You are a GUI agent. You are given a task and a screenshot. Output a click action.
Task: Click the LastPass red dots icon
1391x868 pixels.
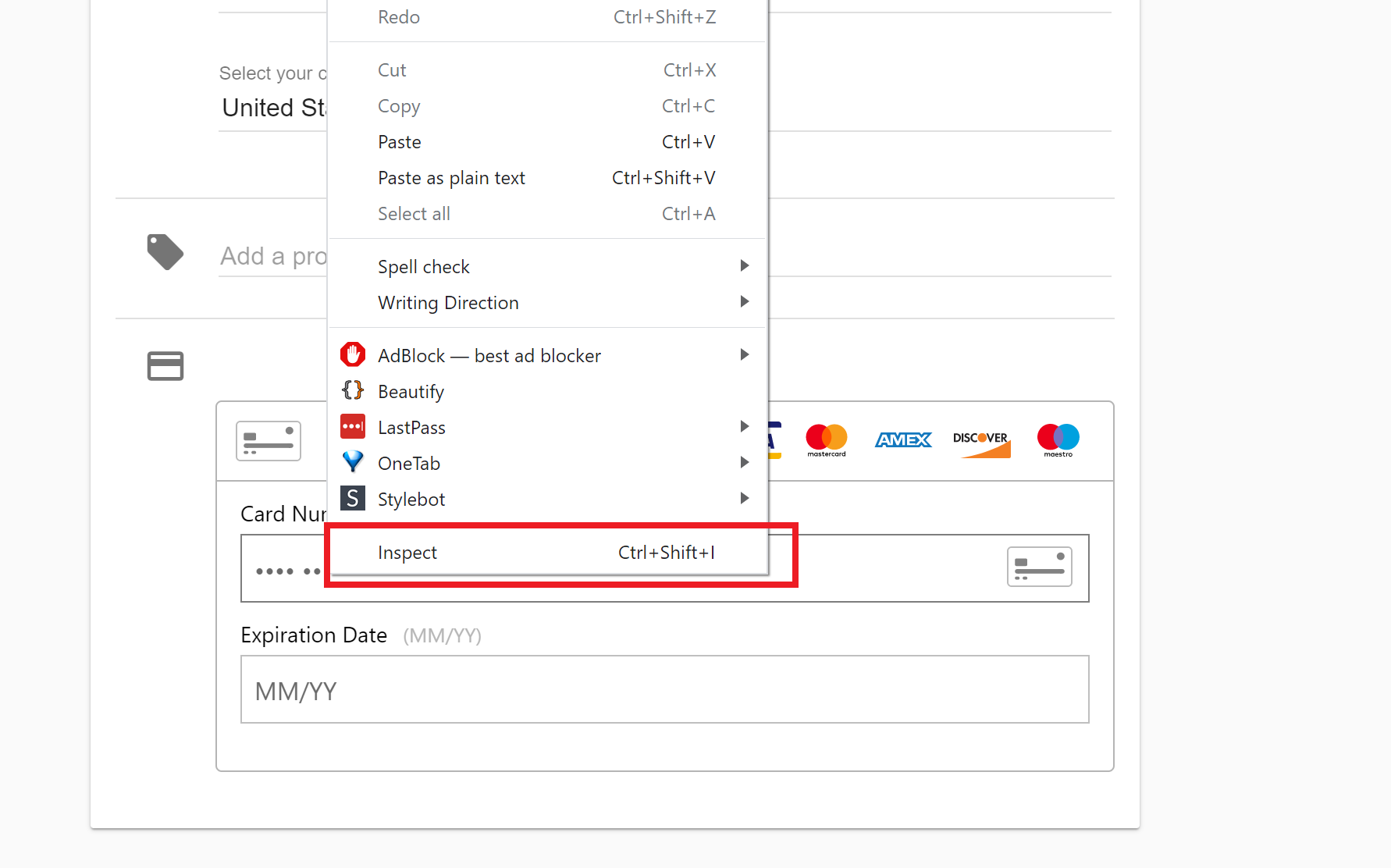[x=353, y=426]
